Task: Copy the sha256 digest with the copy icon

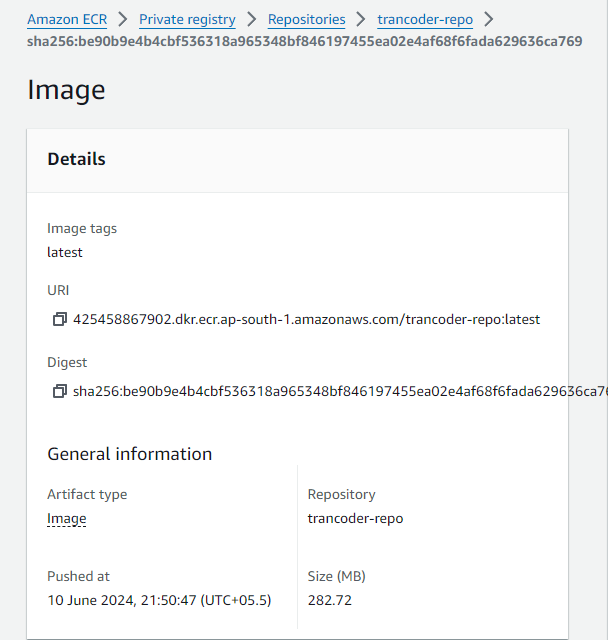Action: click(x=60, y=391)
